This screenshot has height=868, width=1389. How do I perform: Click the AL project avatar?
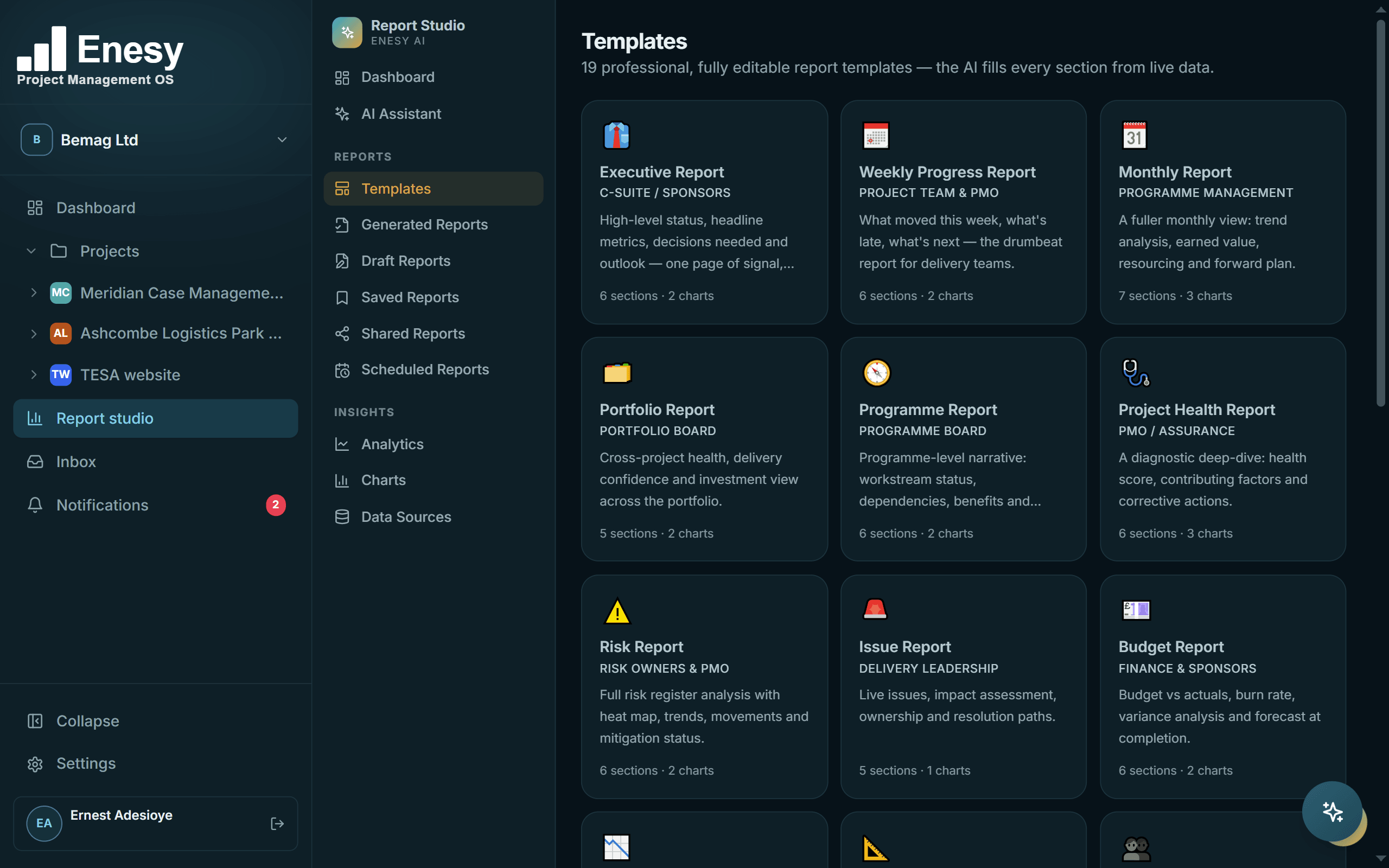coord(61,334)
